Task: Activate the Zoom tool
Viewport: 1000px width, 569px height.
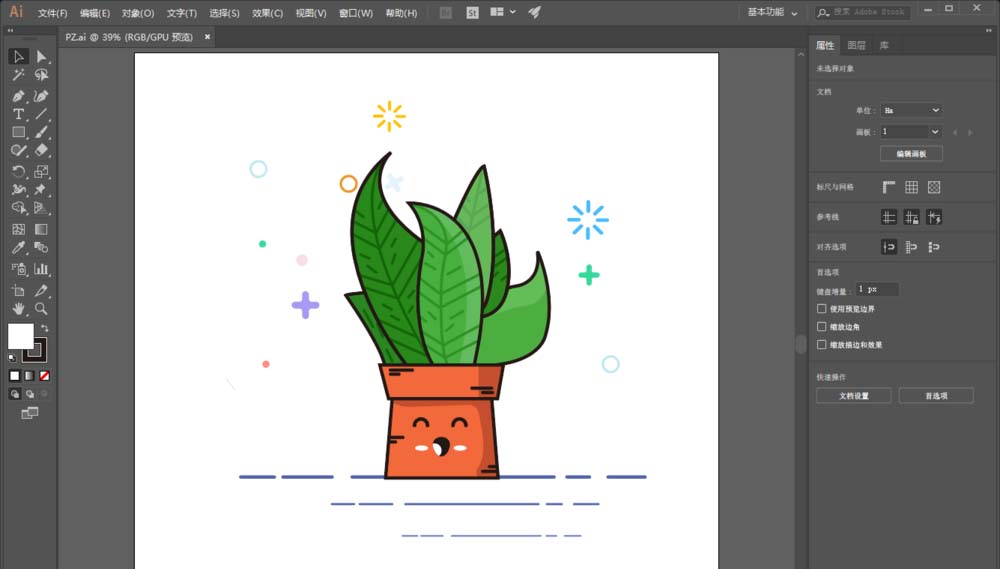Action: (x=41, y=309)
